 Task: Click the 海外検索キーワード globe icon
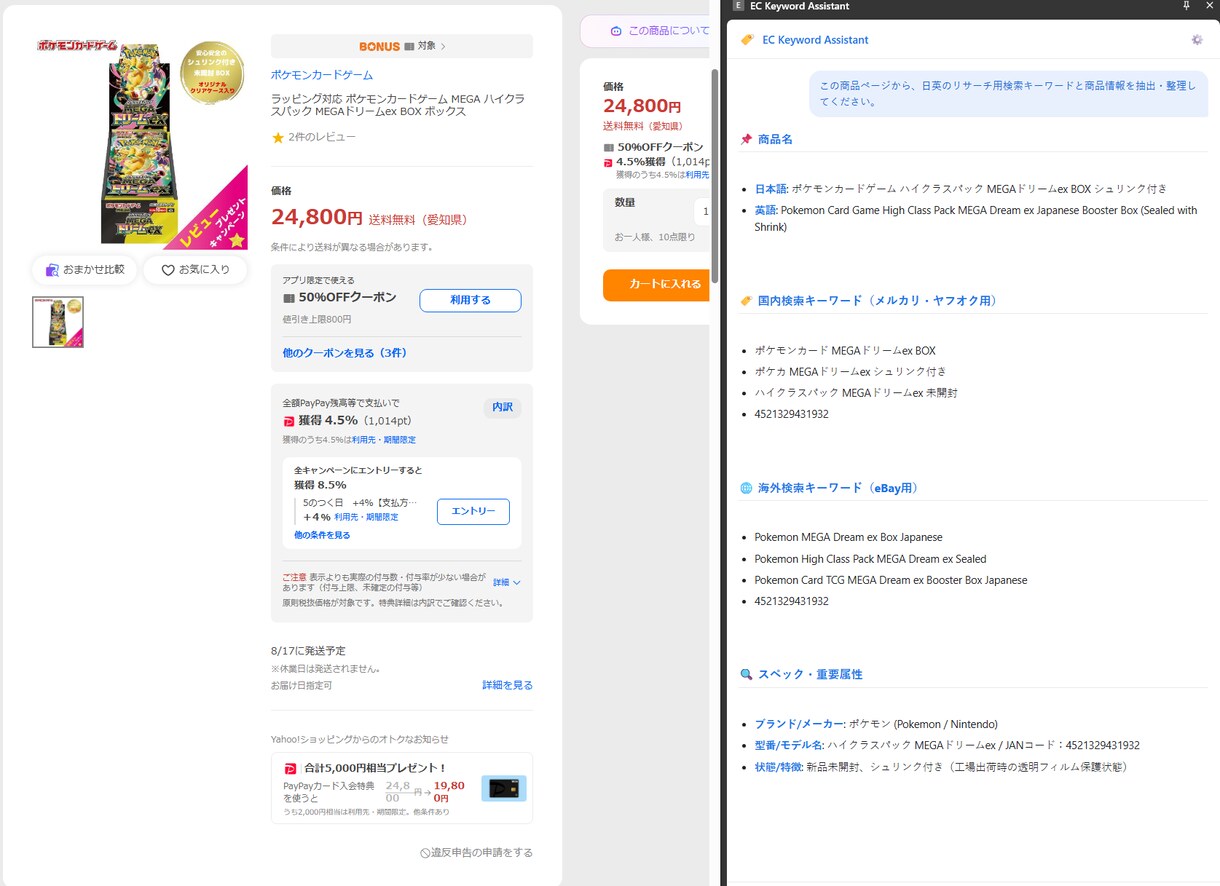746,488
